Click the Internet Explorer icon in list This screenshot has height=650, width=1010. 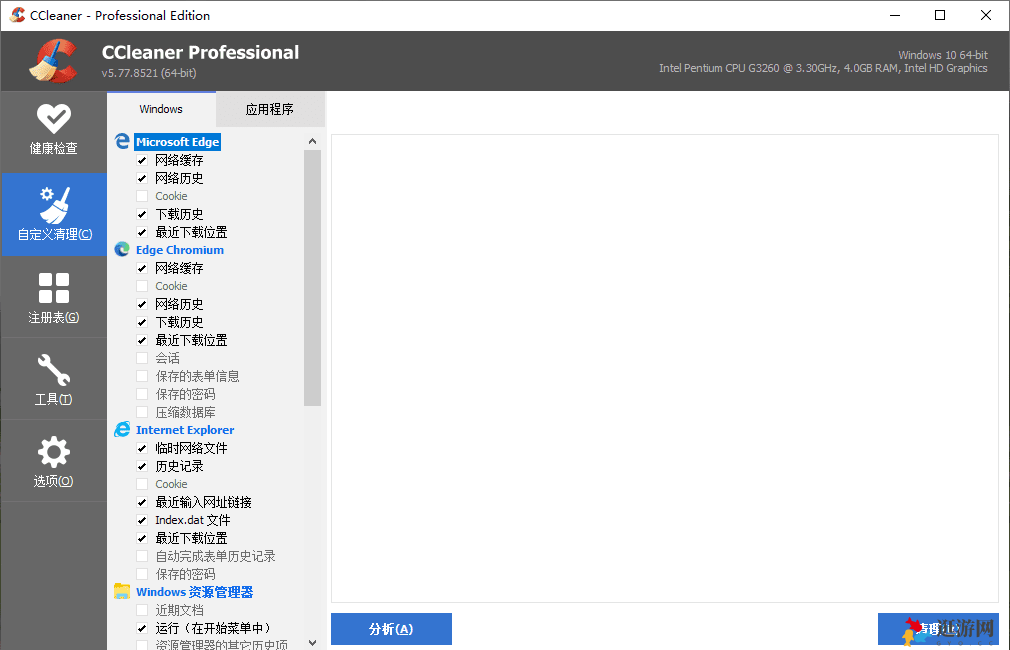click(122, 430)
